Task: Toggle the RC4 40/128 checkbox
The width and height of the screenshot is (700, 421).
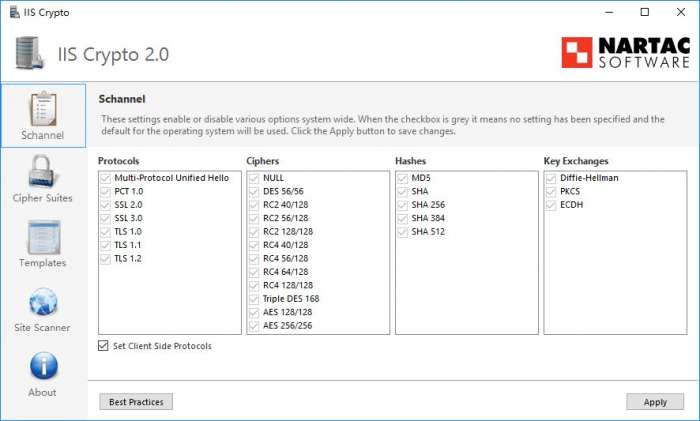Action: coord(254,245)
